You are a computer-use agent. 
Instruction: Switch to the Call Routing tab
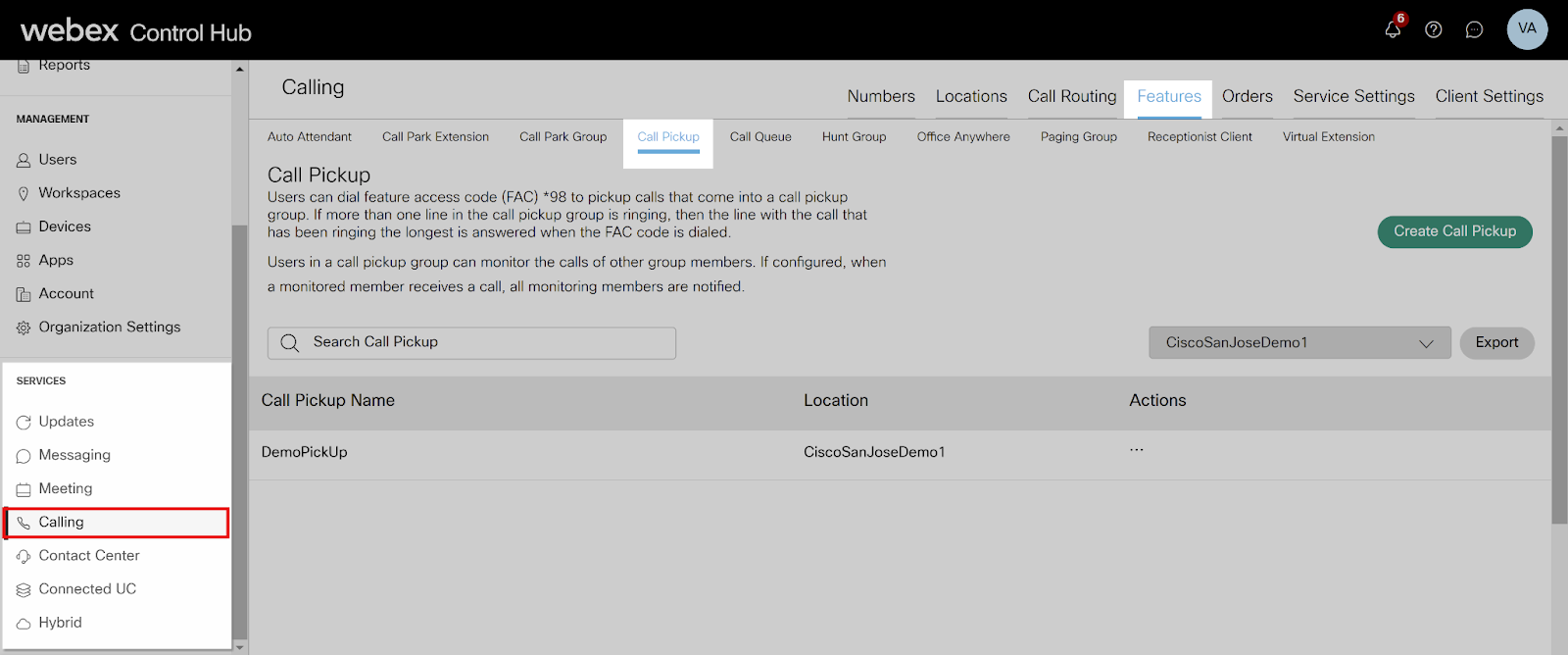coord(1071,96)
